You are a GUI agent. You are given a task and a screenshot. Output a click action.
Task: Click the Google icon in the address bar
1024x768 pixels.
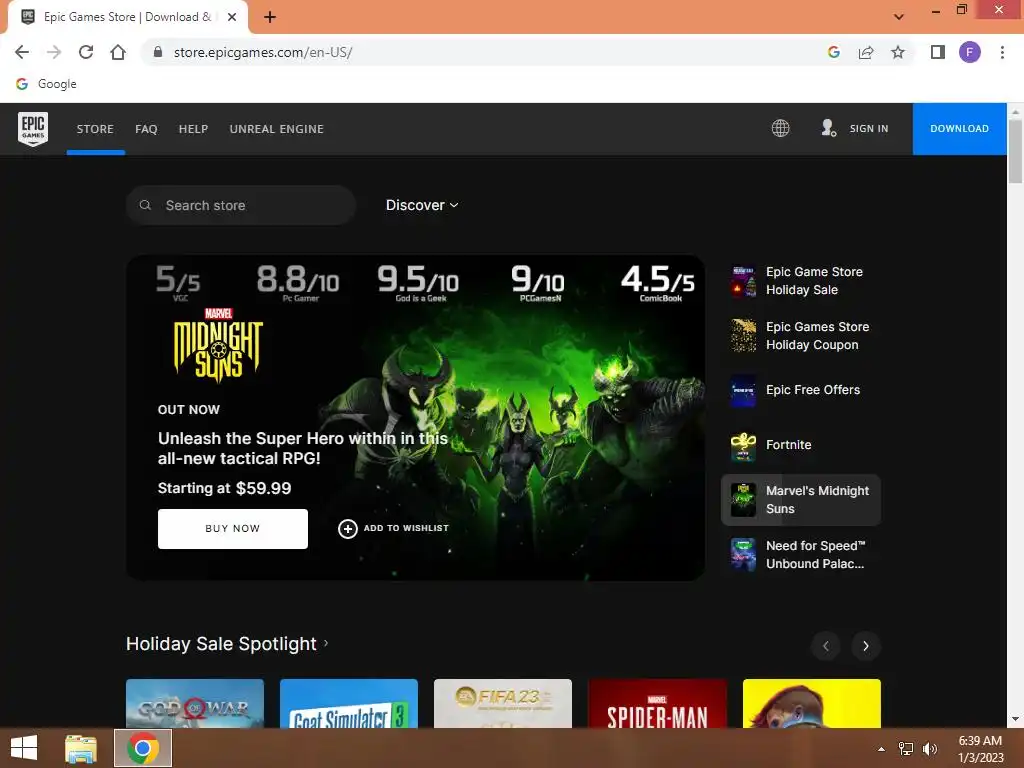tap(833, 52)
